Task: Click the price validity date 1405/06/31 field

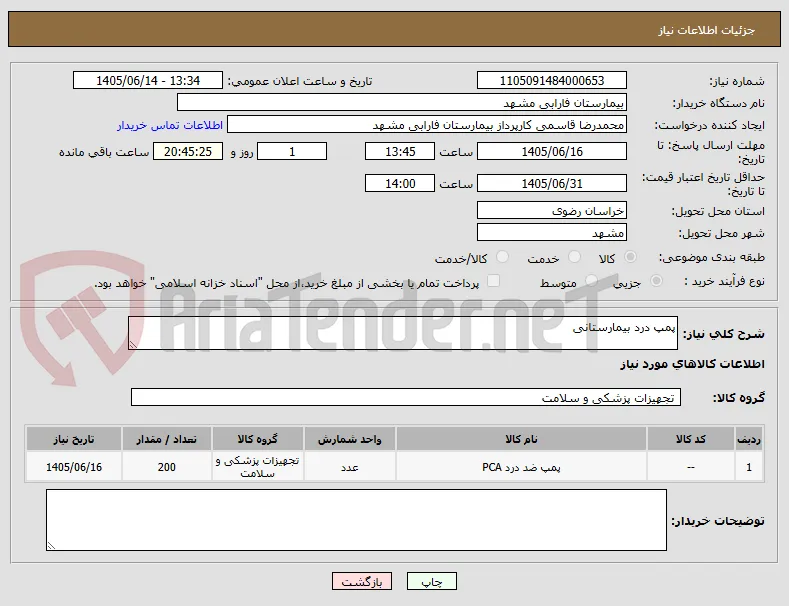Action: [x=551, y=183]
